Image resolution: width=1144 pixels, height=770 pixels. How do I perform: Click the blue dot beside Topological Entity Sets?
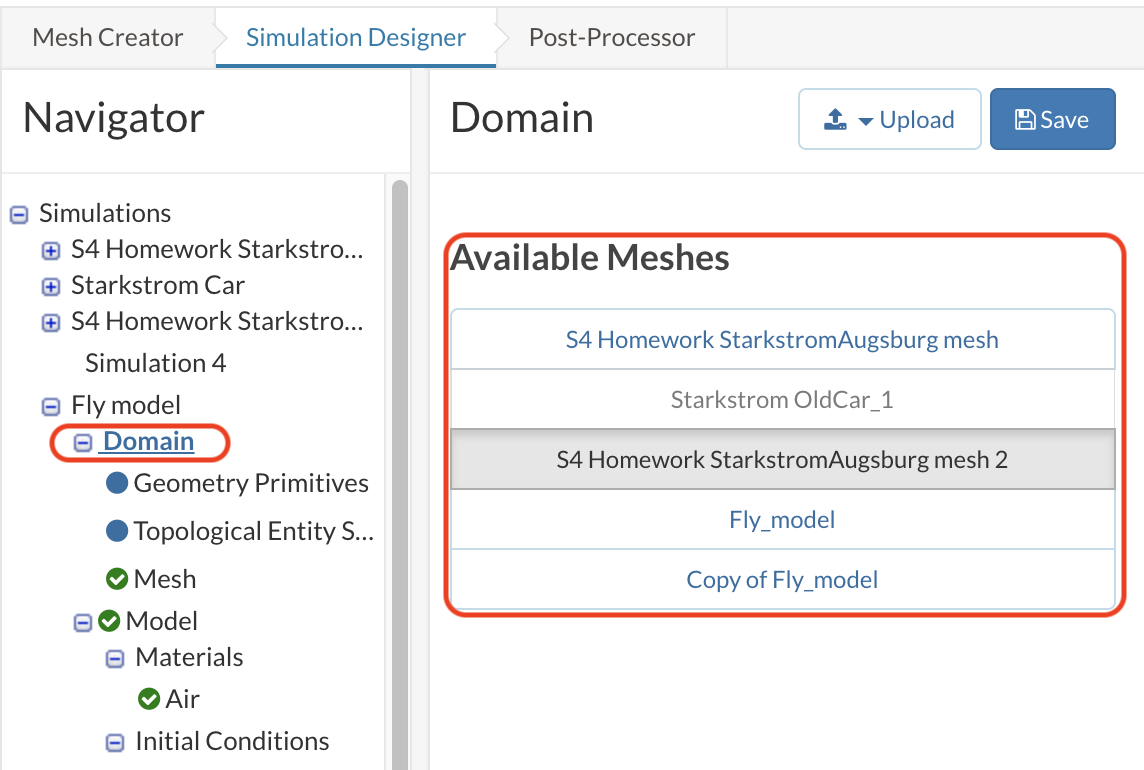117,531
